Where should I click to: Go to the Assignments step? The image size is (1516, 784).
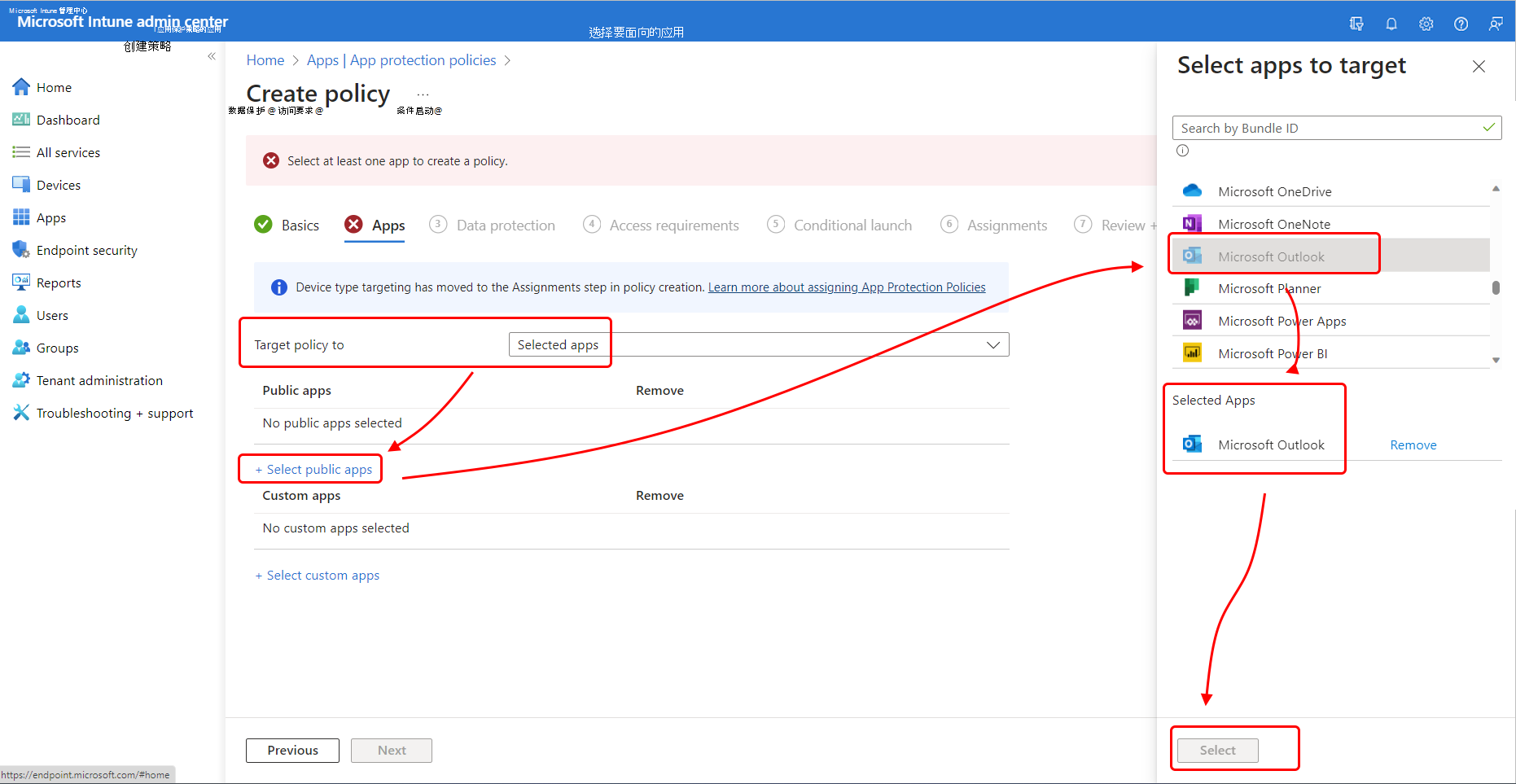(994, 225)
